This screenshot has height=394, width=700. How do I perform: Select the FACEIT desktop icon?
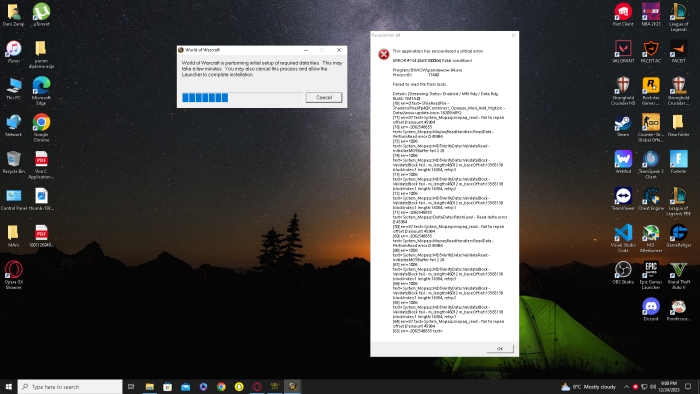[x=678, y=52]
